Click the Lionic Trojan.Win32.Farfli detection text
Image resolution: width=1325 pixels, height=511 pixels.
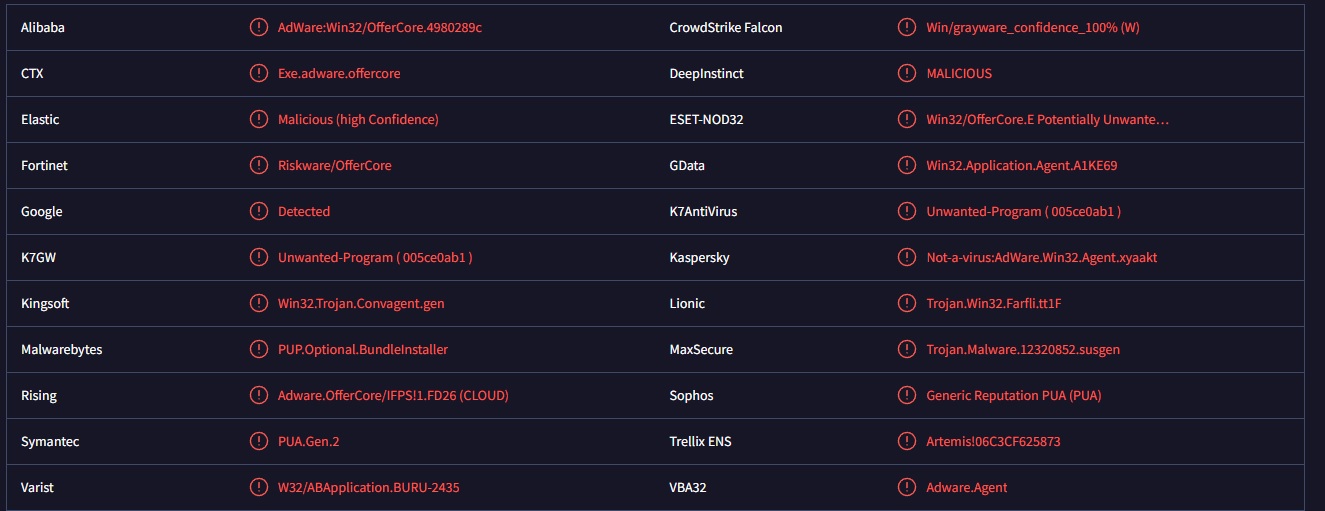1000,303
